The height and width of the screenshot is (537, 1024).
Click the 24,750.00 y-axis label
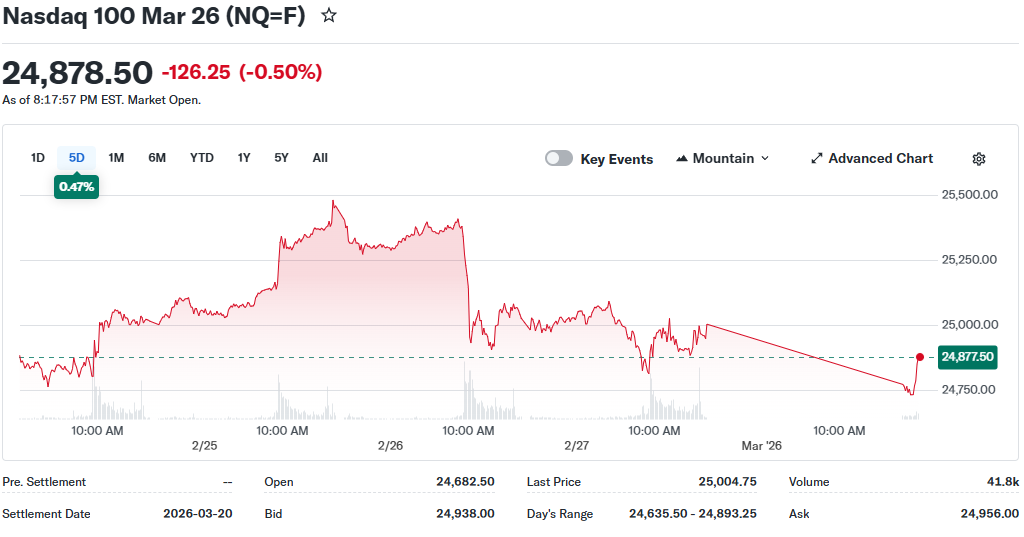coord(969,390)
